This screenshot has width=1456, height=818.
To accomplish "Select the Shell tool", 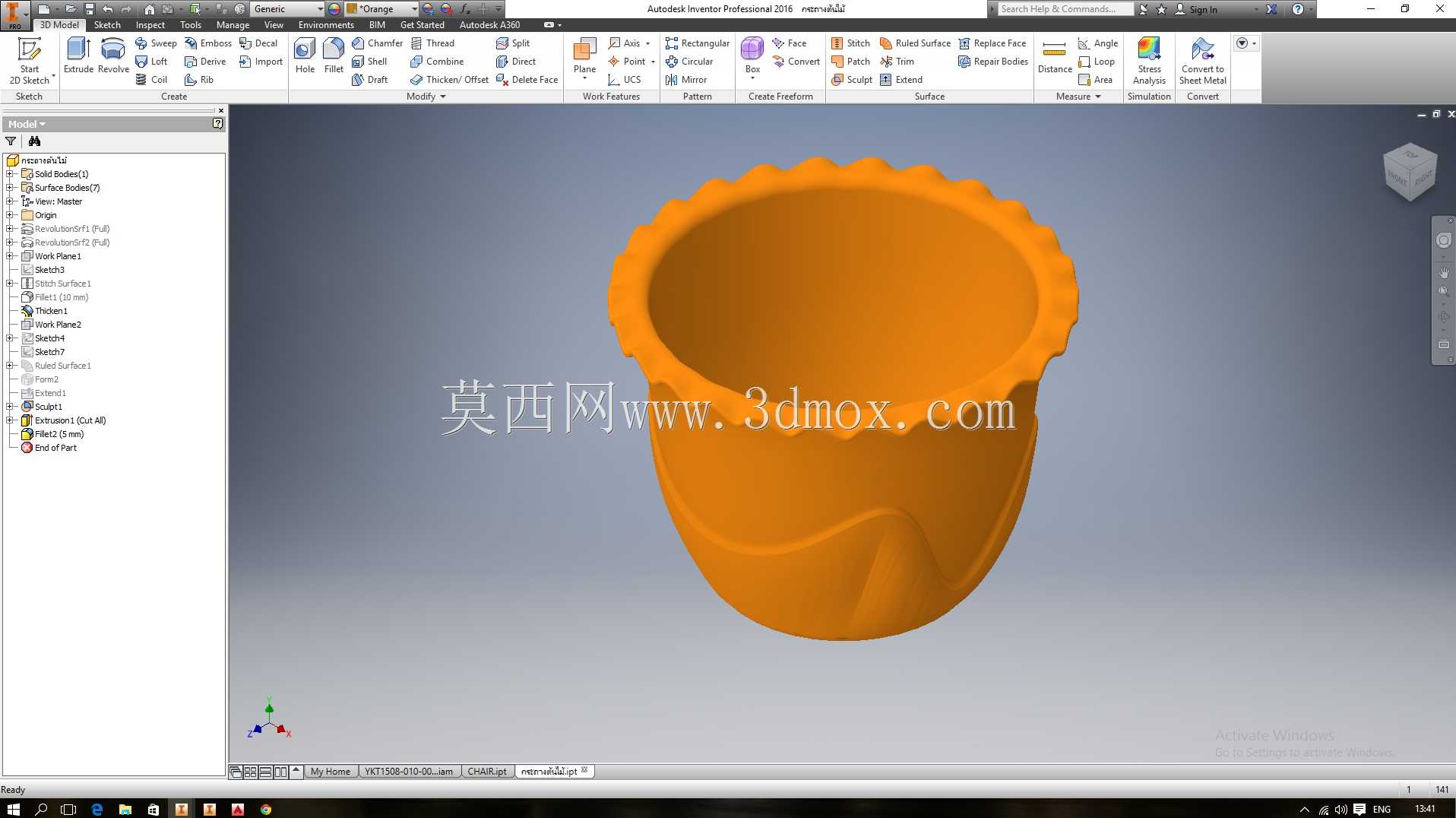I will click(x=369, y=62).
